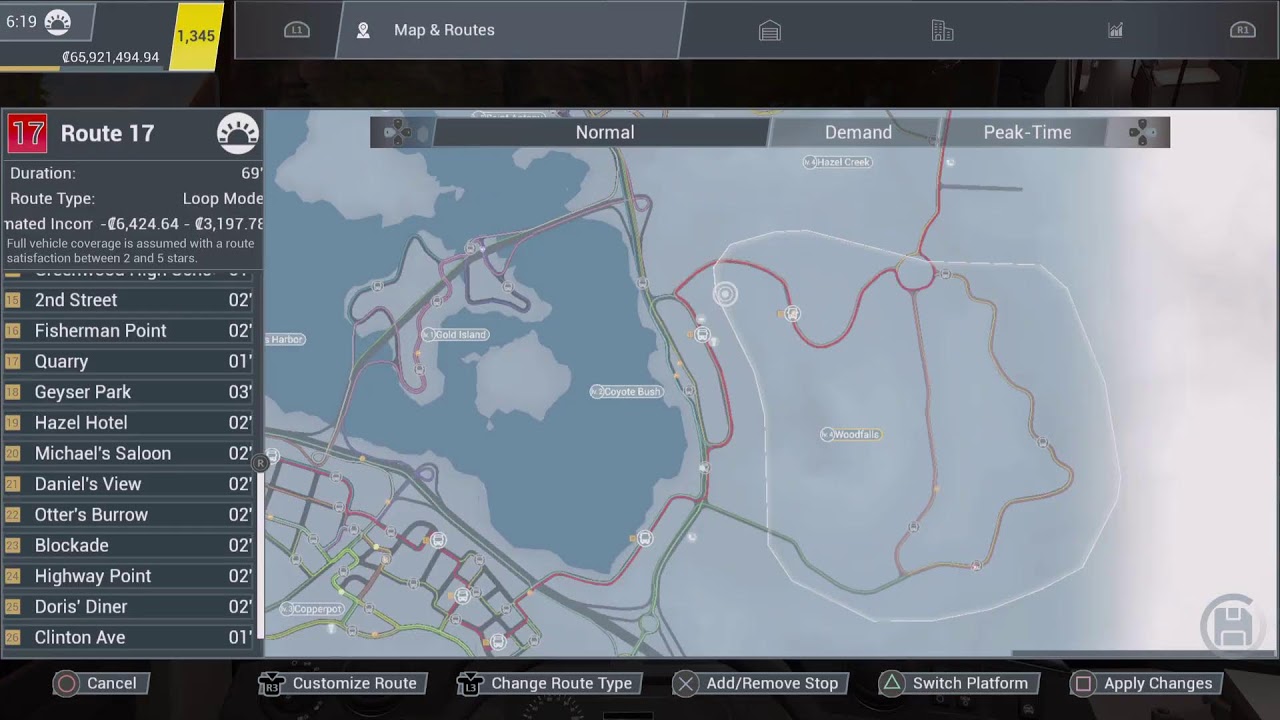
Task: Click the bus stop icon east of cursor marker
Action: click(x=792, y=314)
